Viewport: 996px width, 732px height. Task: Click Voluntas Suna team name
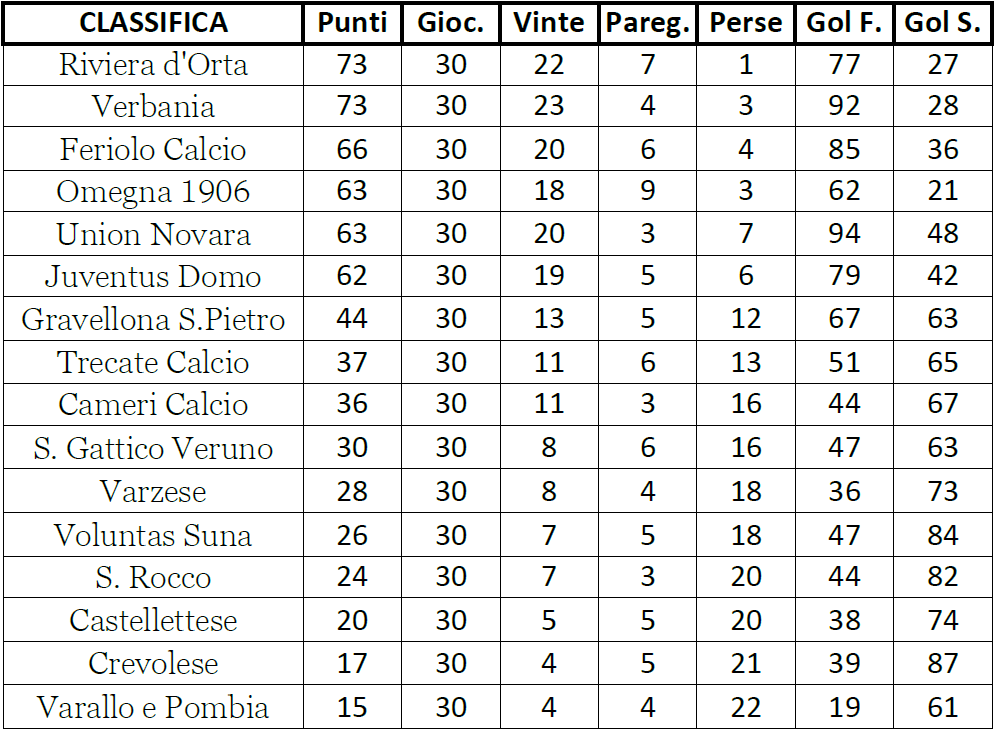pyautogui.click(x=153, y=535)
